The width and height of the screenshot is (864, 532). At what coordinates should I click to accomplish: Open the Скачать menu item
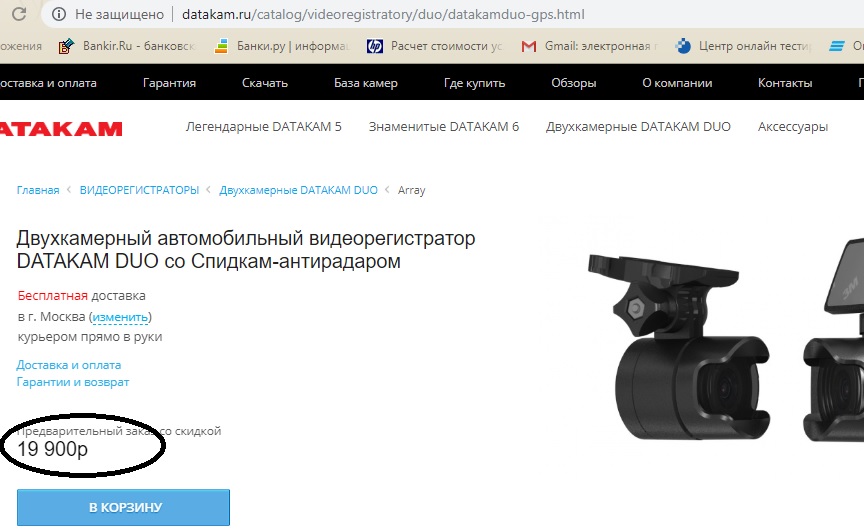pyautogui.click(x=265, y=83)
